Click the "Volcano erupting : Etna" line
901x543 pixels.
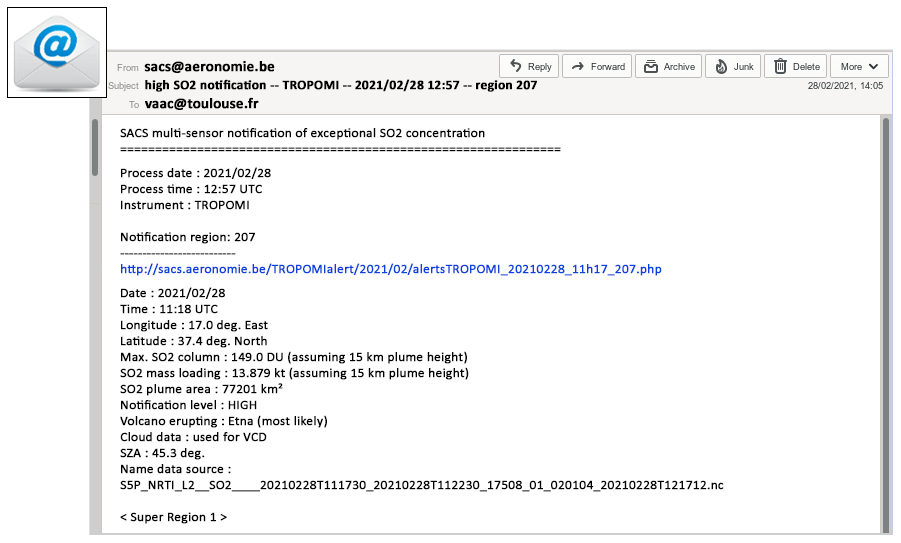pos(223,421)
